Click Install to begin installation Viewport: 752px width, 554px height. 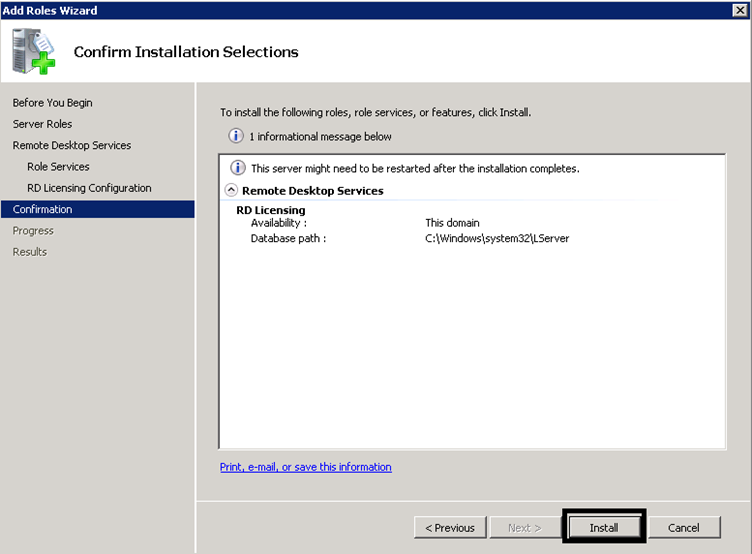[604, 528]
